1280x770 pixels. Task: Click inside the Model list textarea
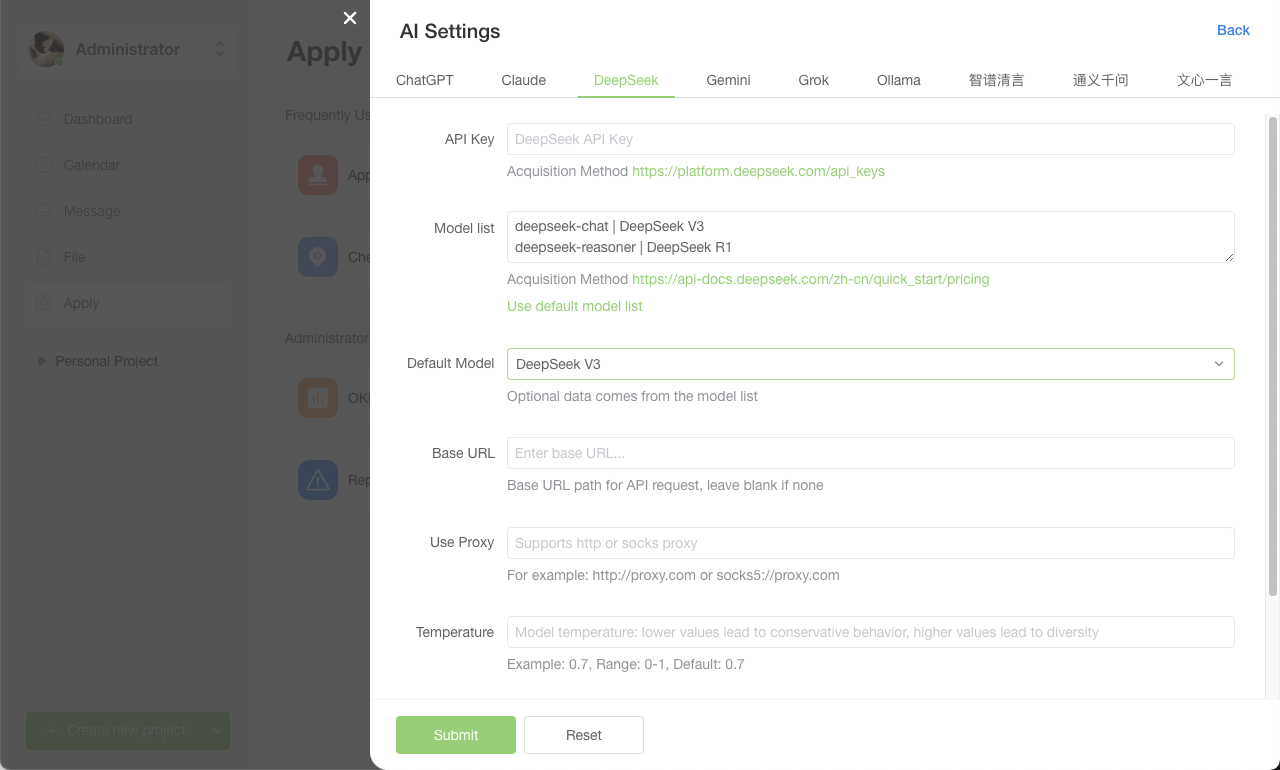coord(870,237)
